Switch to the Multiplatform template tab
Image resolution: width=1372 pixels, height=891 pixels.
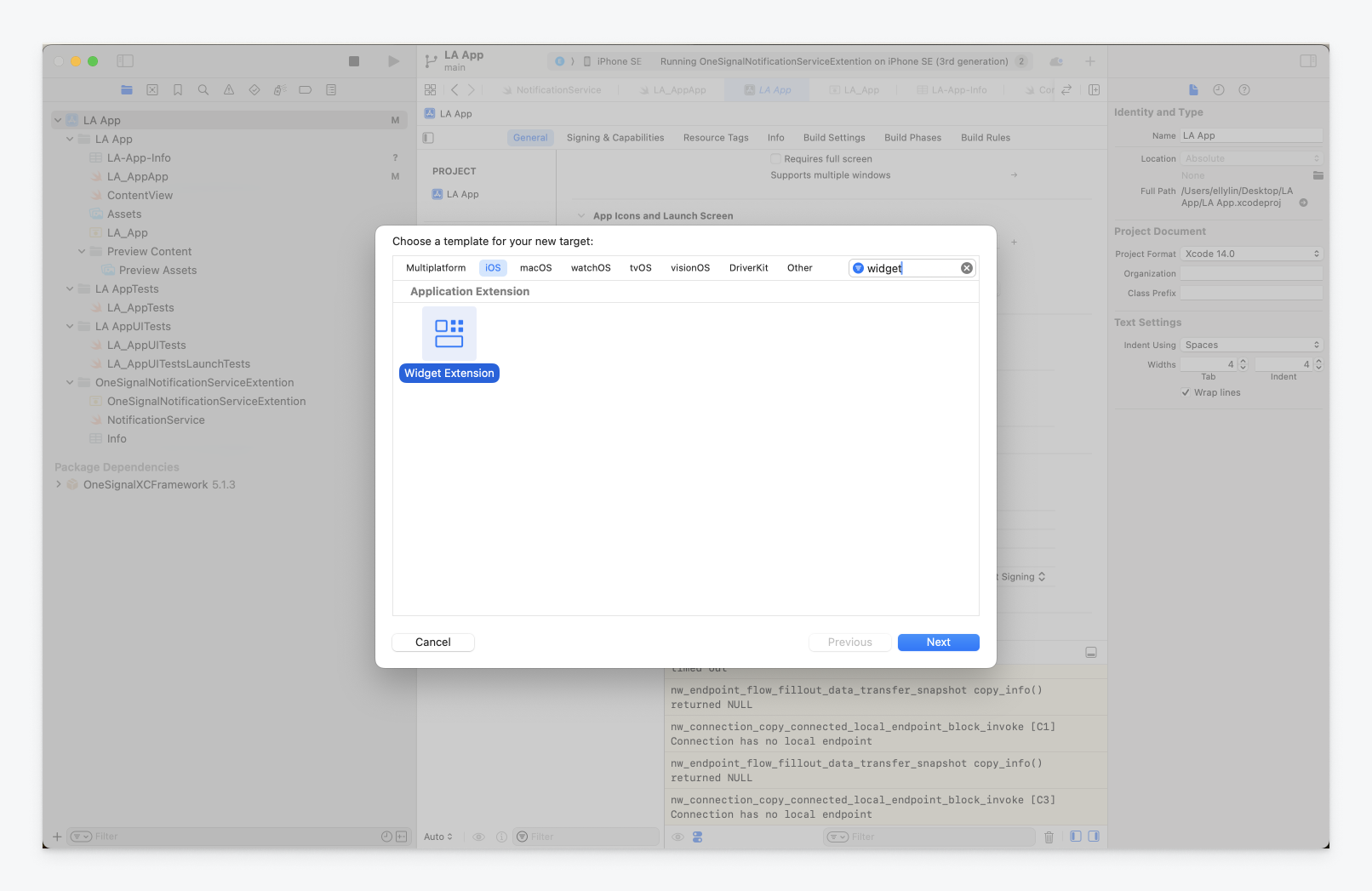coord(436,268)
